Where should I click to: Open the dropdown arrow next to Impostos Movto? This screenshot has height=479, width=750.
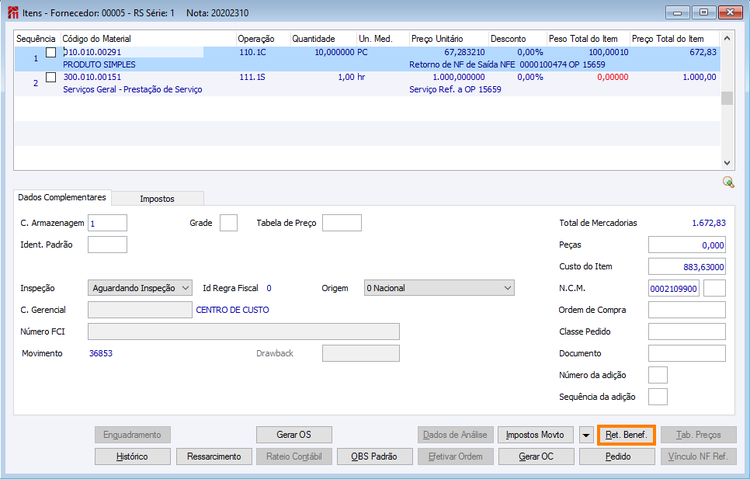[586, 435]
